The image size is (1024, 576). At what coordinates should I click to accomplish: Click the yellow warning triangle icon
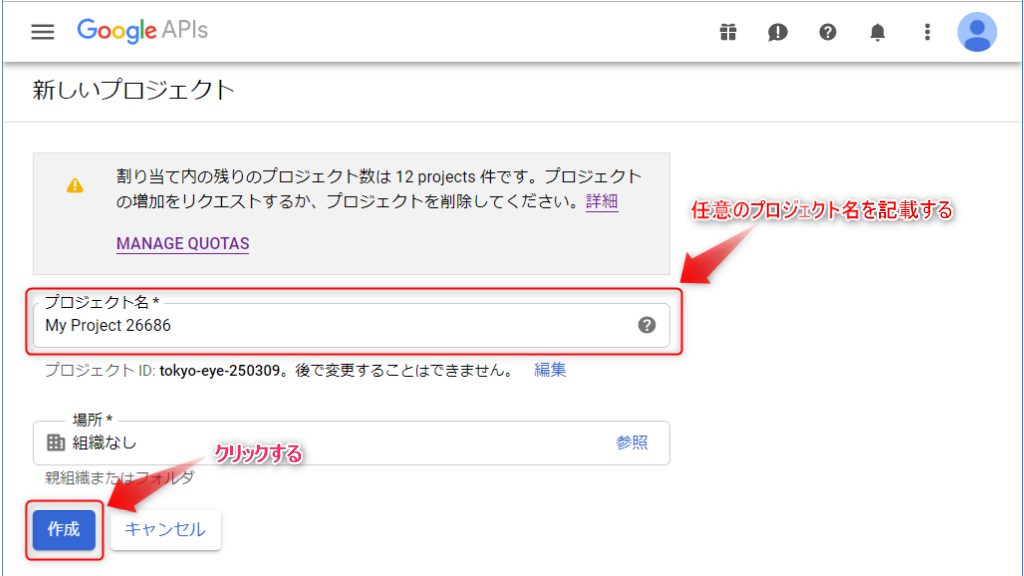75,185
